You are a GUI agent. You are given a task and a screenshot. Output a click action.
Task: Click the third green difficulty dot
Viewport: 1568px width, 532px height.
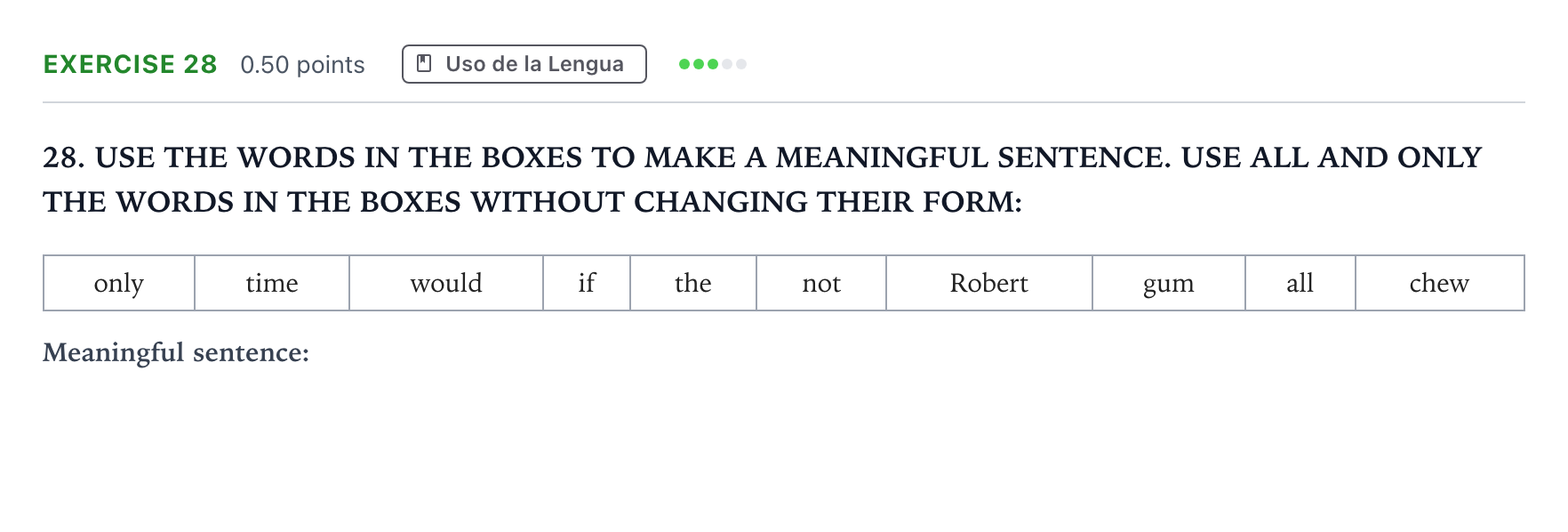pos(713,64)
